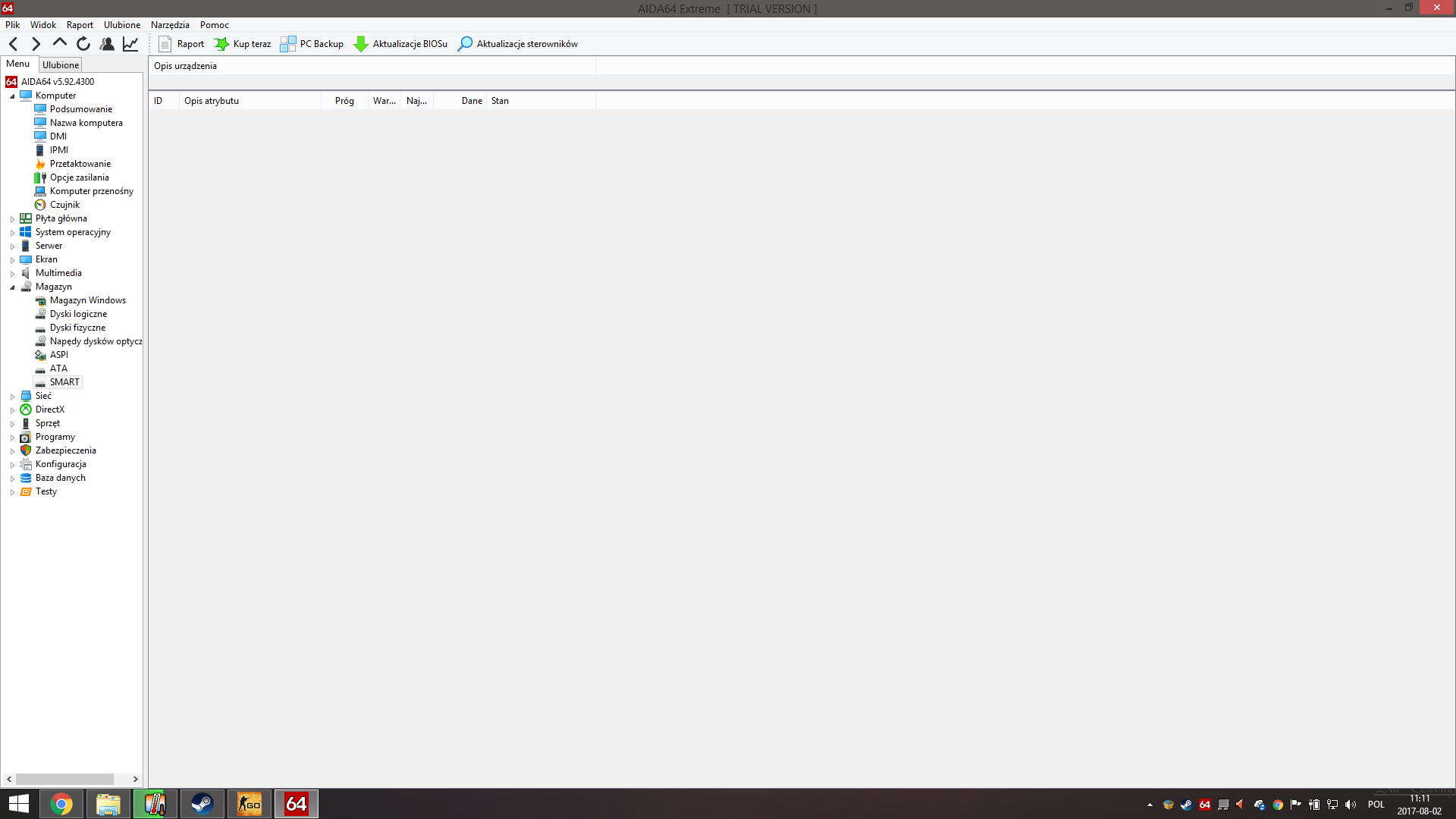Image resolution: width=1456 pixels, height=819 pixels.
Task: Click the Up level arrow icon
Action: [59, 43]
